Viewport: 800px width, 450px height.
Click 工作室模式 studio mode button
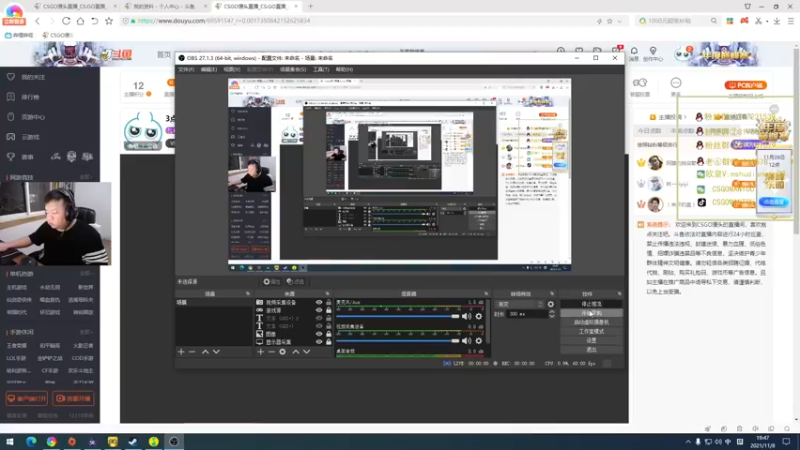coord(591,332)
